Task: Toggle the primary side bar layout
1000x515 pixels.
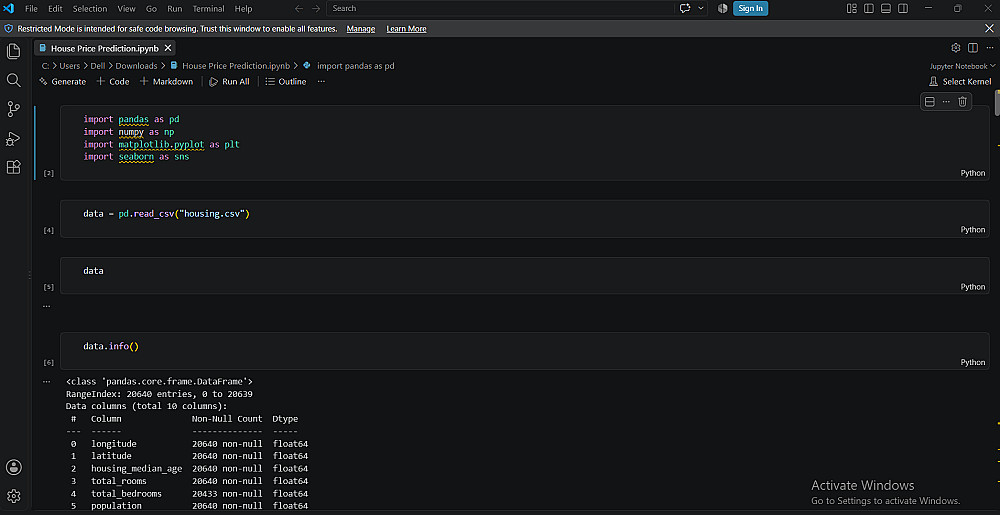Action: pos(869,8)
